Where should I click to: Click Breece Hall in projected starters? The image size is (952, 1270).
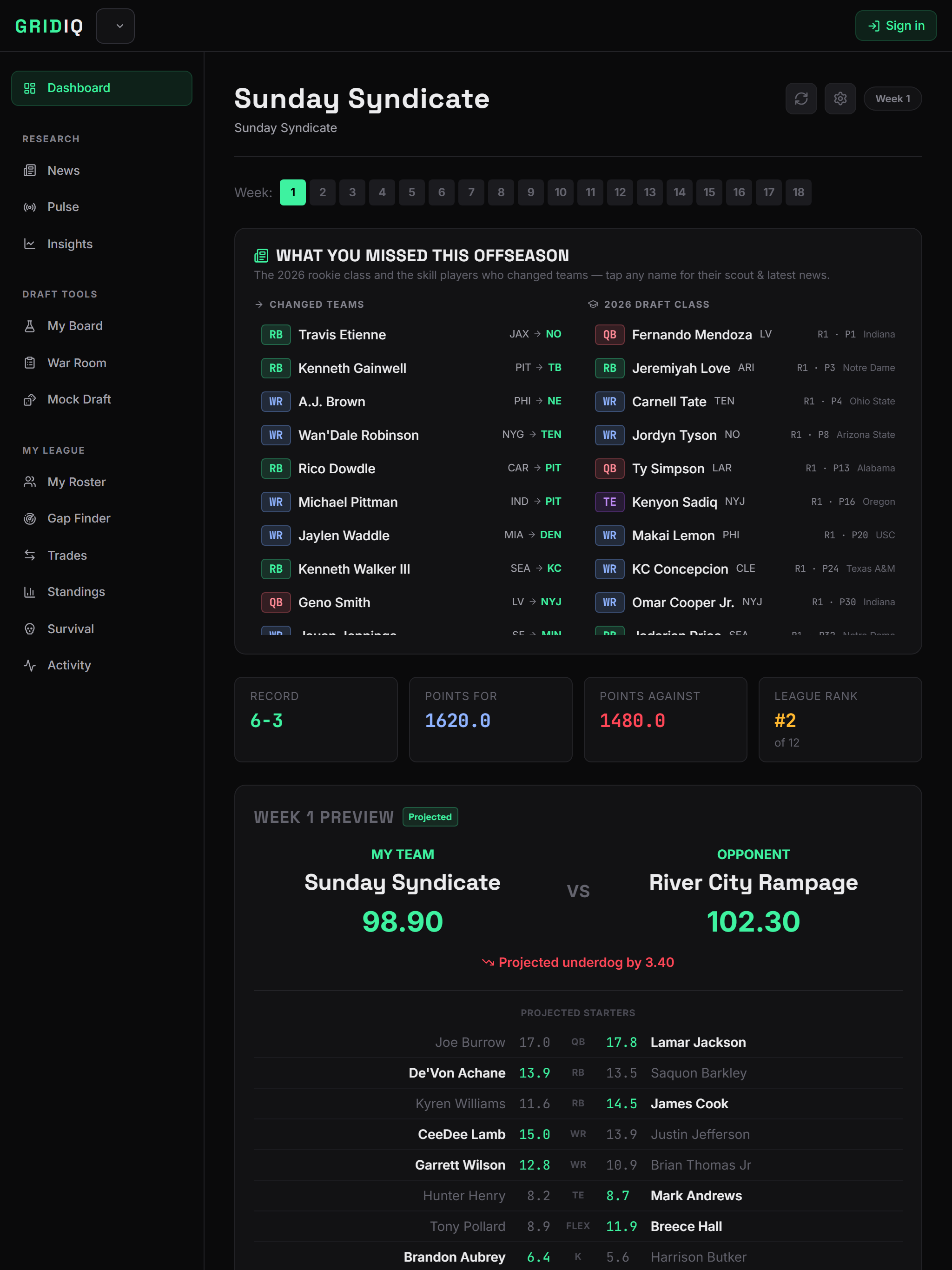click(686, 1226)
